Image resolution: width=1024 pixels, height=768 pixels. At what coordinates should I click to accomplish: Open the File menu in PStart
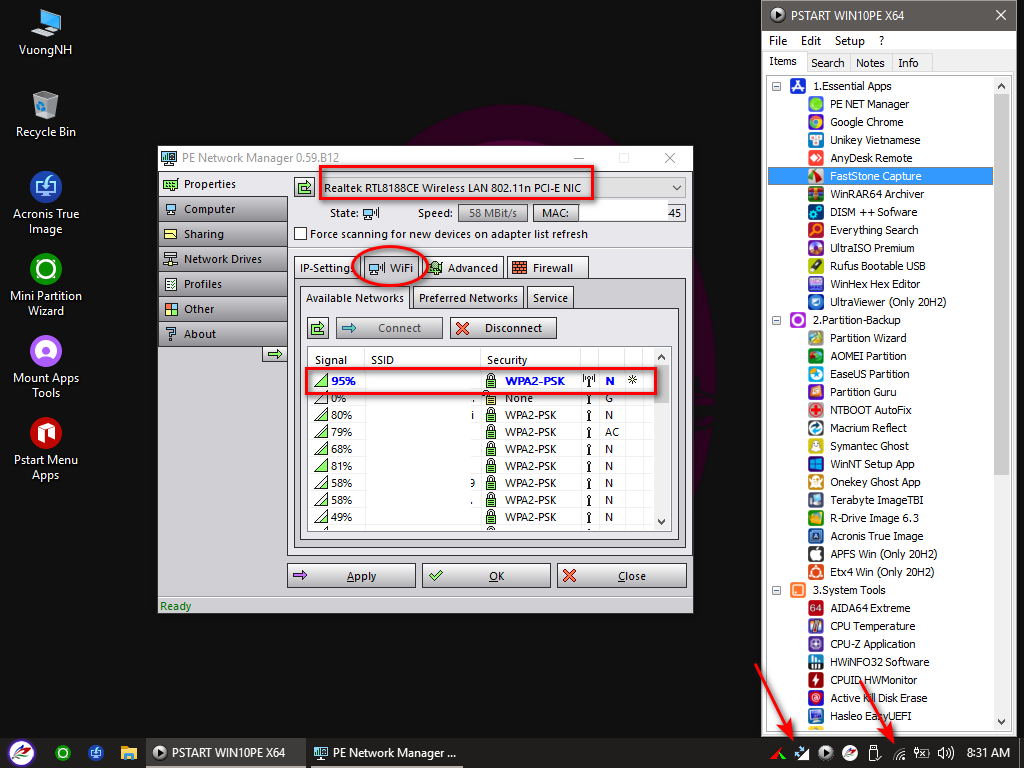778,40
